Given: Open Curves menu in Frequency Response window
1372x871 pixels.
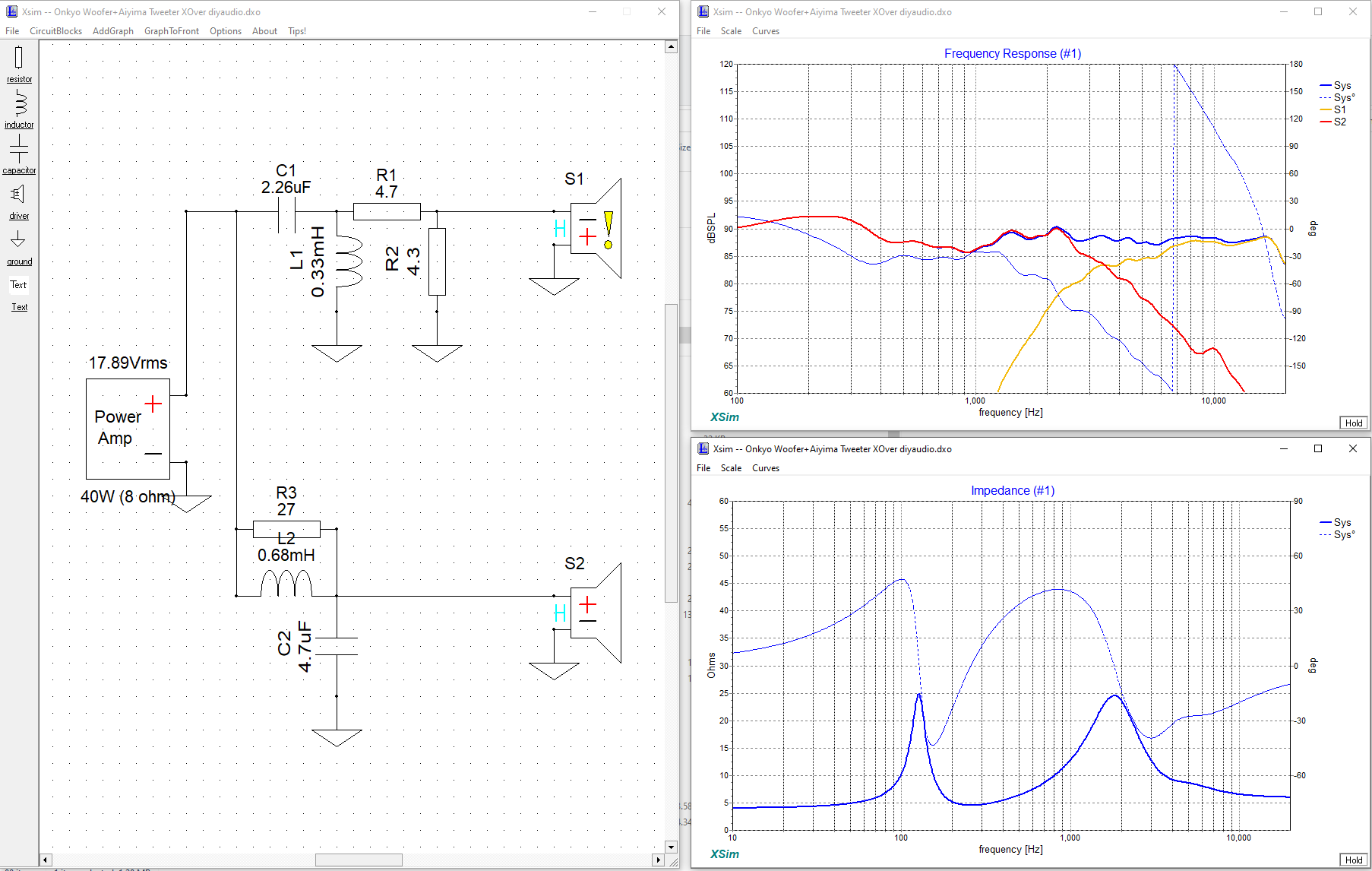Looking at the screenshot, I should click(x=766, y=31).
